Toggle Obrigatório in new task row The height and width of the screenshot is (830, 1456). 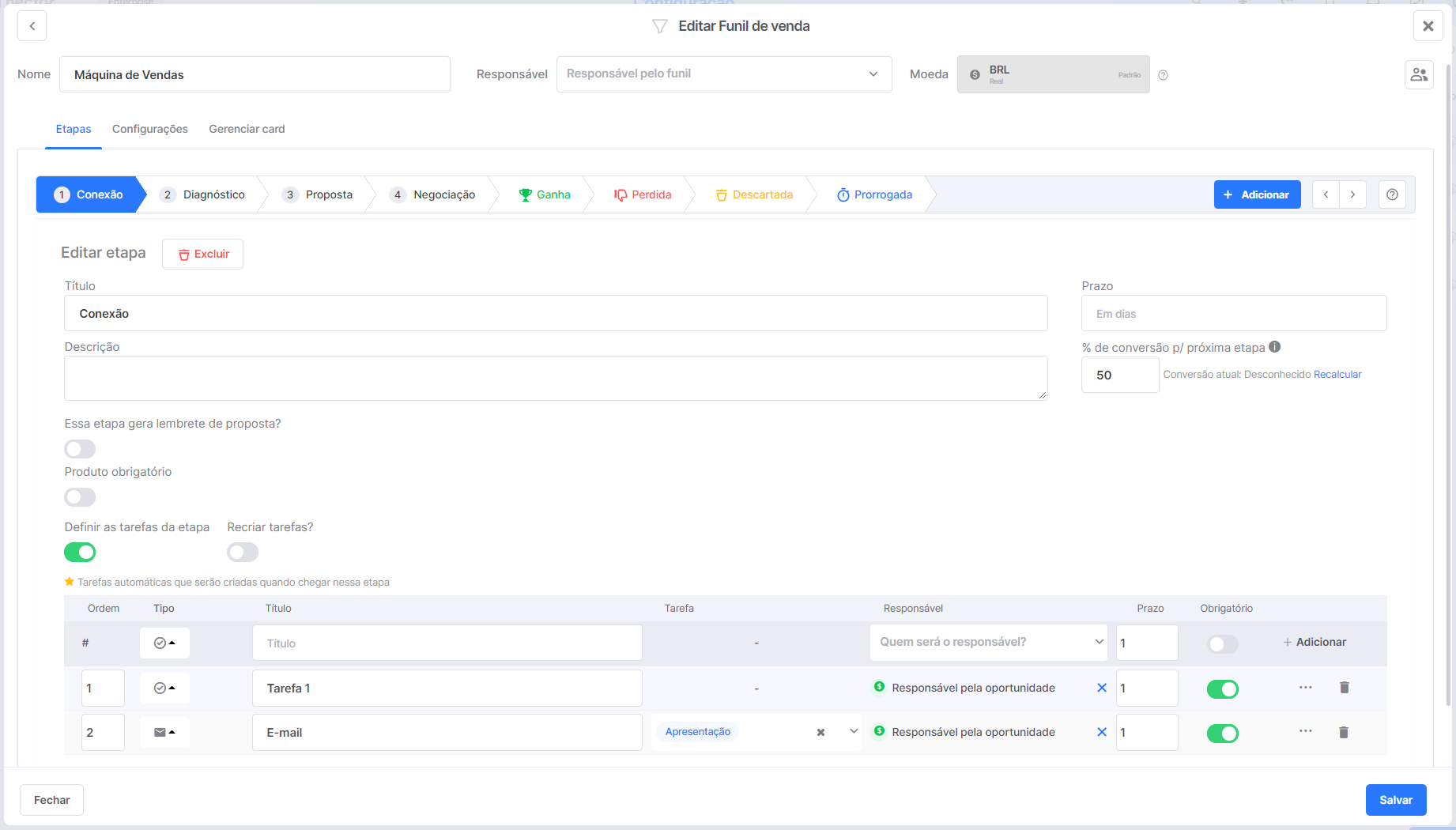click(1222, 644)
